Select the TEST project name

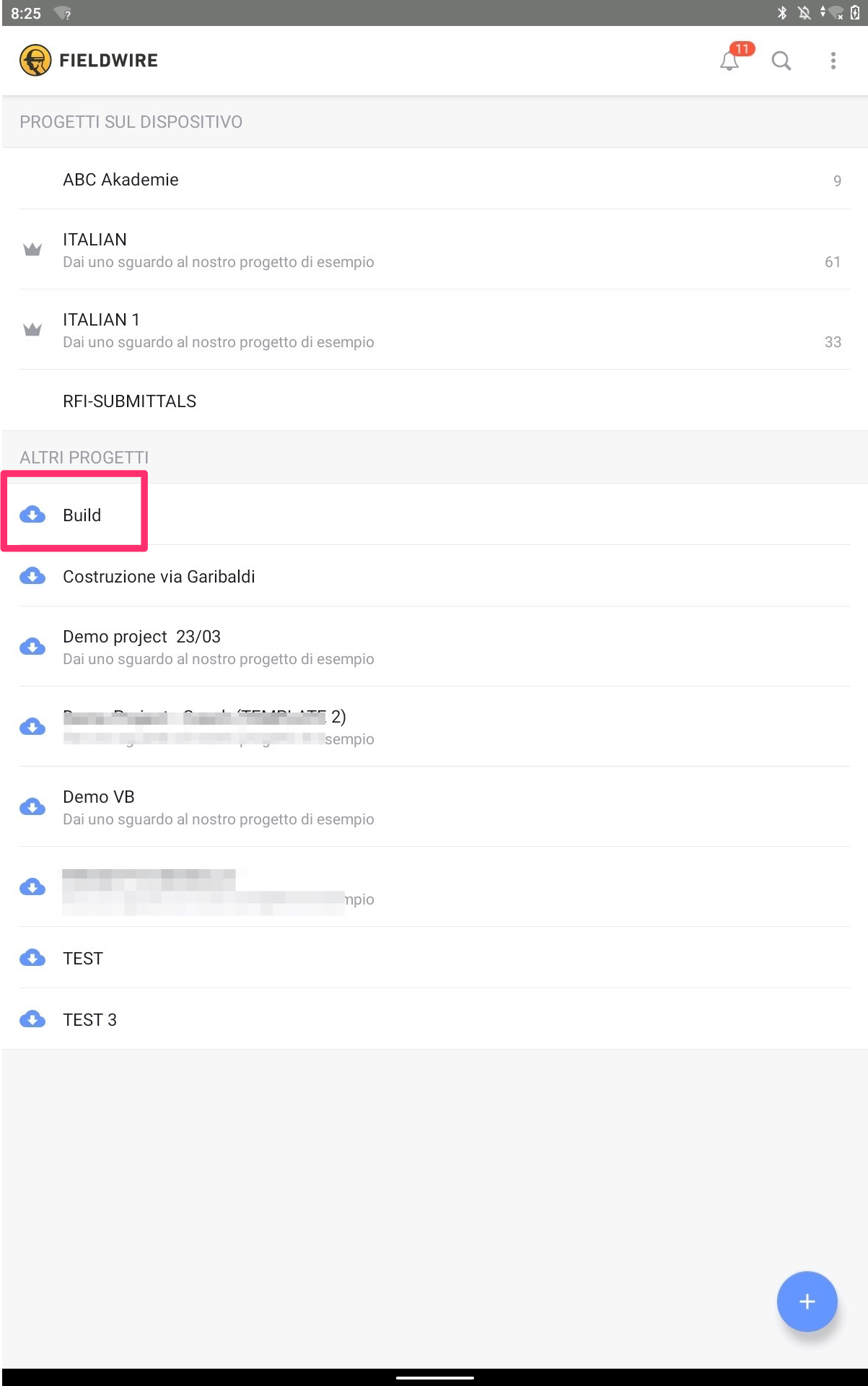click(83, 958)
